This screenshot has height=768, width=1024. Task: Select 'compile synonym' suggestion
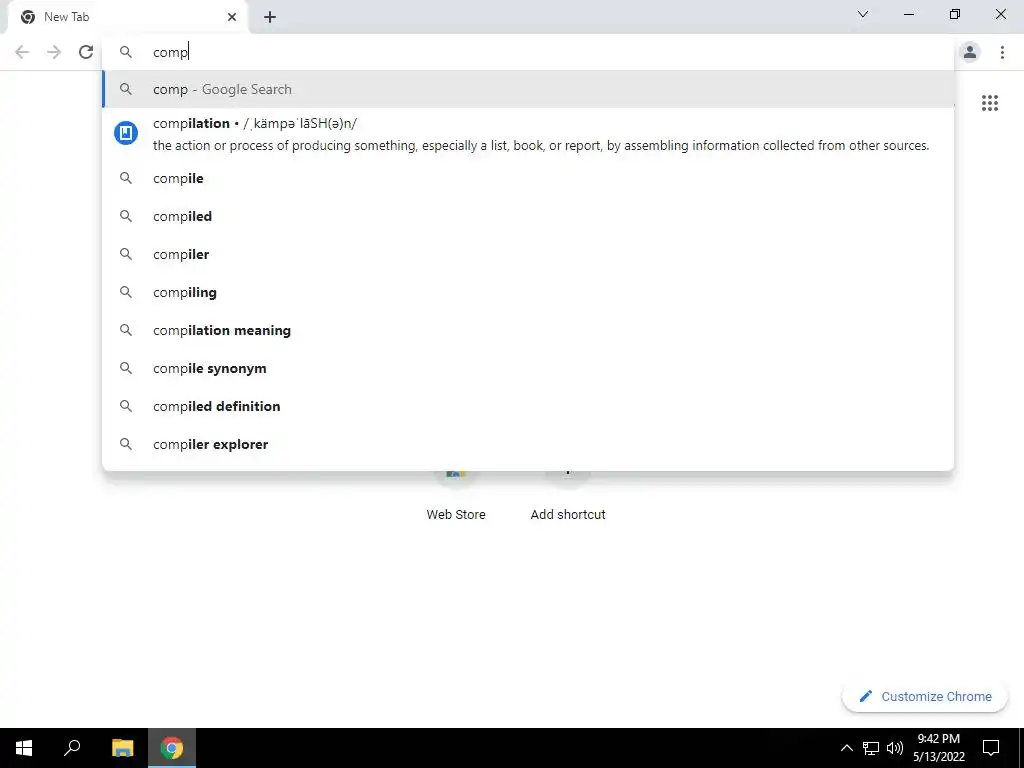pyautogui.click(x=528, y=368)
